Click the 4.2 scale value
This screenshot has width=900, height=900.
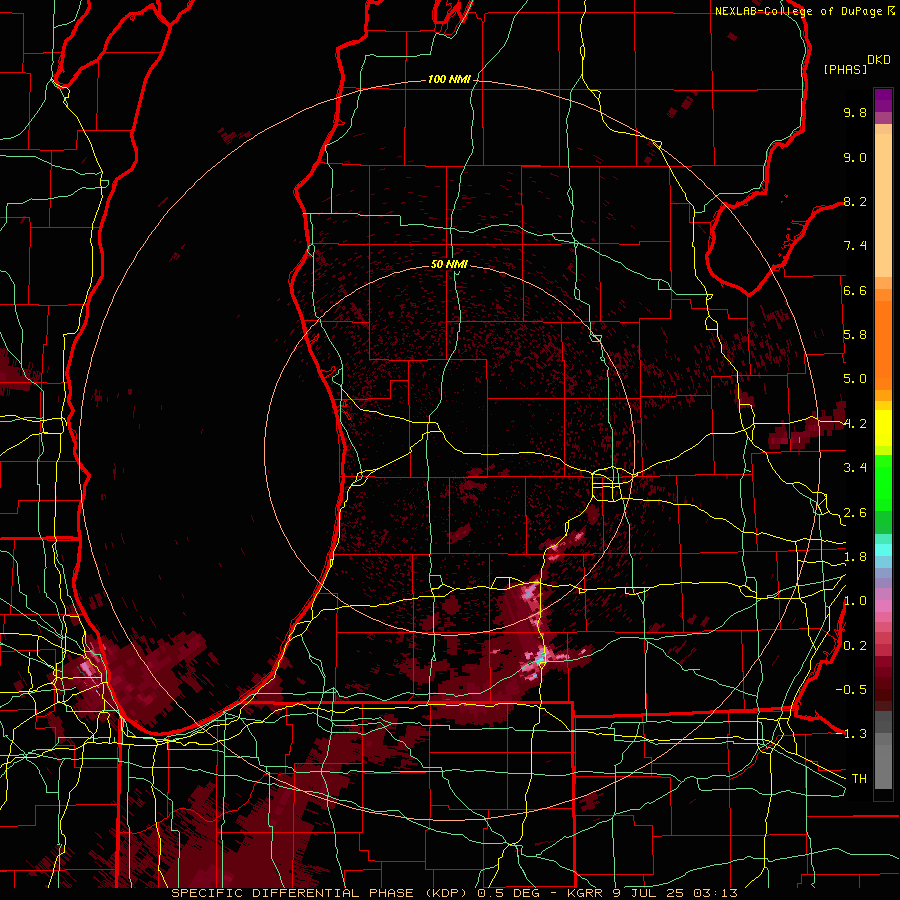pyautogui.click(x=855, y=424)
